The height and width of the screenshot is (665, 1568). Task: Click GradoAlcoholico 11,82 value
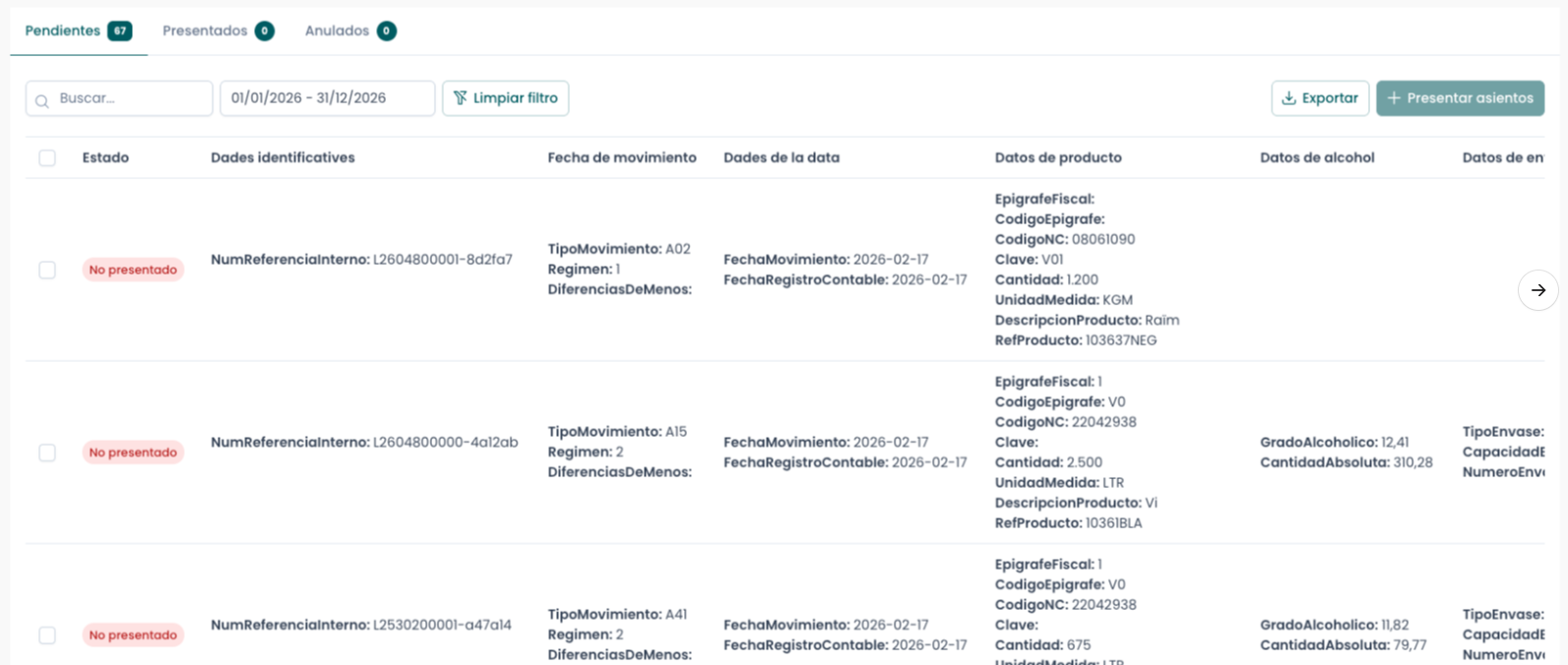[1395, 626]
